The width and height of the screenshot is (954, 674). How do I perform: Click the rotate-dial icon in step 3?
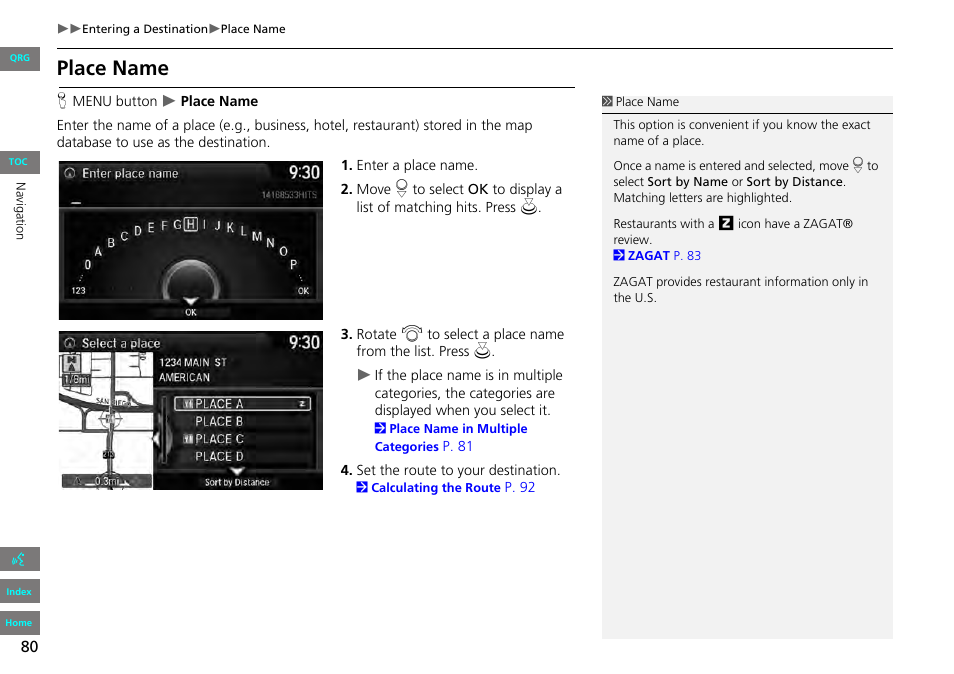[x=412, y=333]
